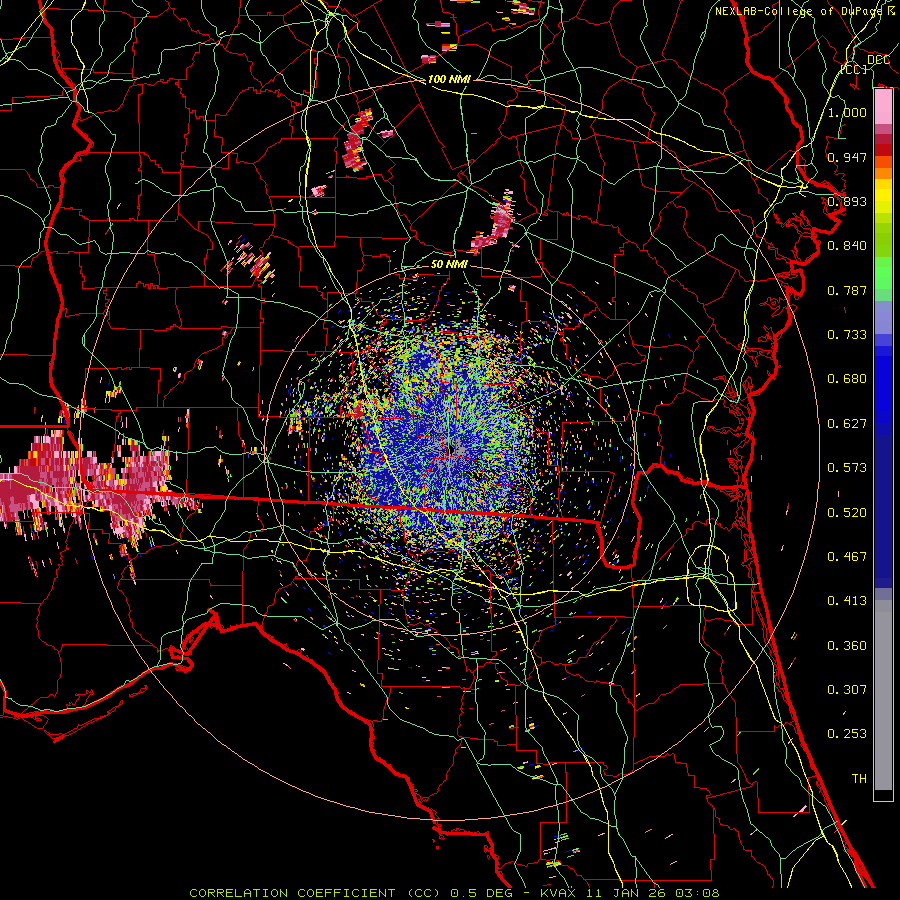This screenshot has width=900, height=900.
Task: Click the DEC label above the color scale
Action: (x=878, y=60)
